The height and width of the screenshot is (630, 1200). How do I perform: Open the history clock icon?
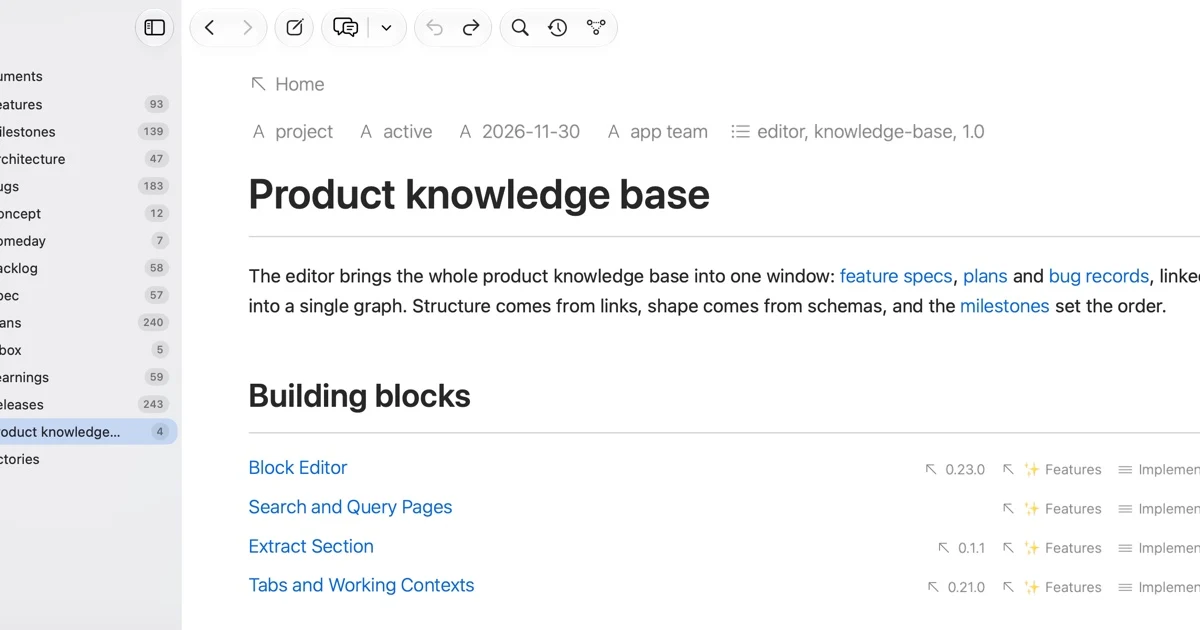558,28
